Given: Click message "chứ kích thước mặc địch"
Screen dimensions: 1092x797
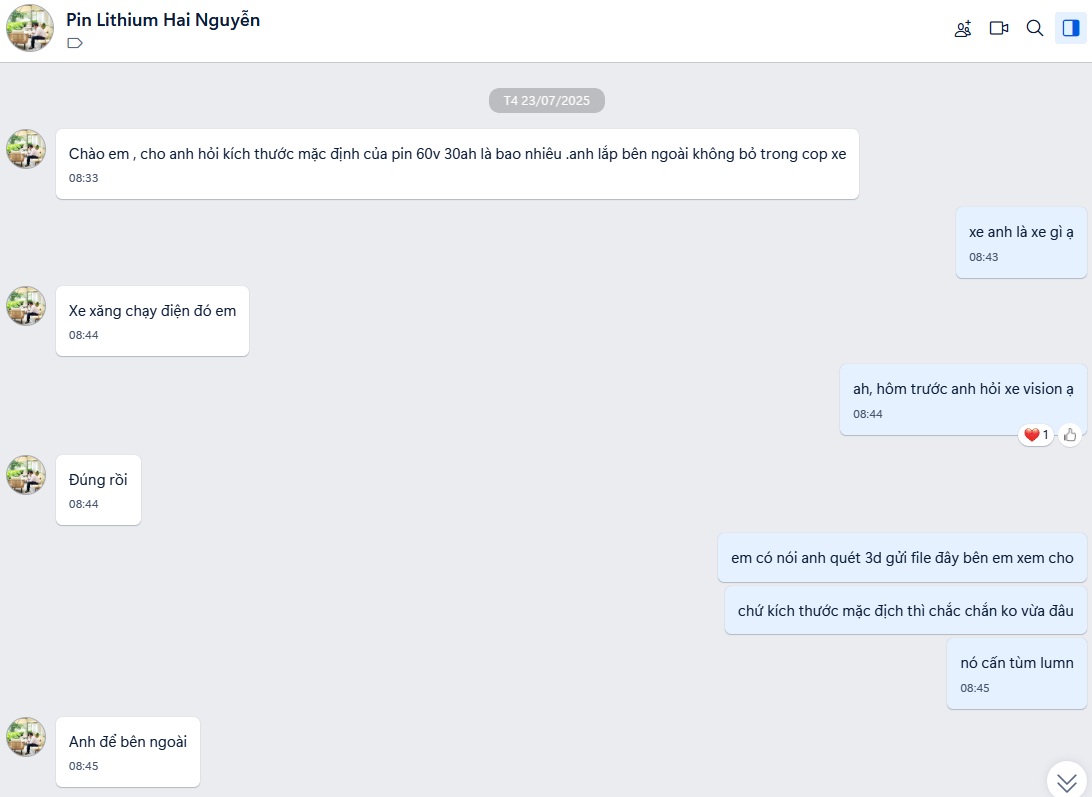Looking at the screenshot, I should pyautogui.click(x=905, y=610).
